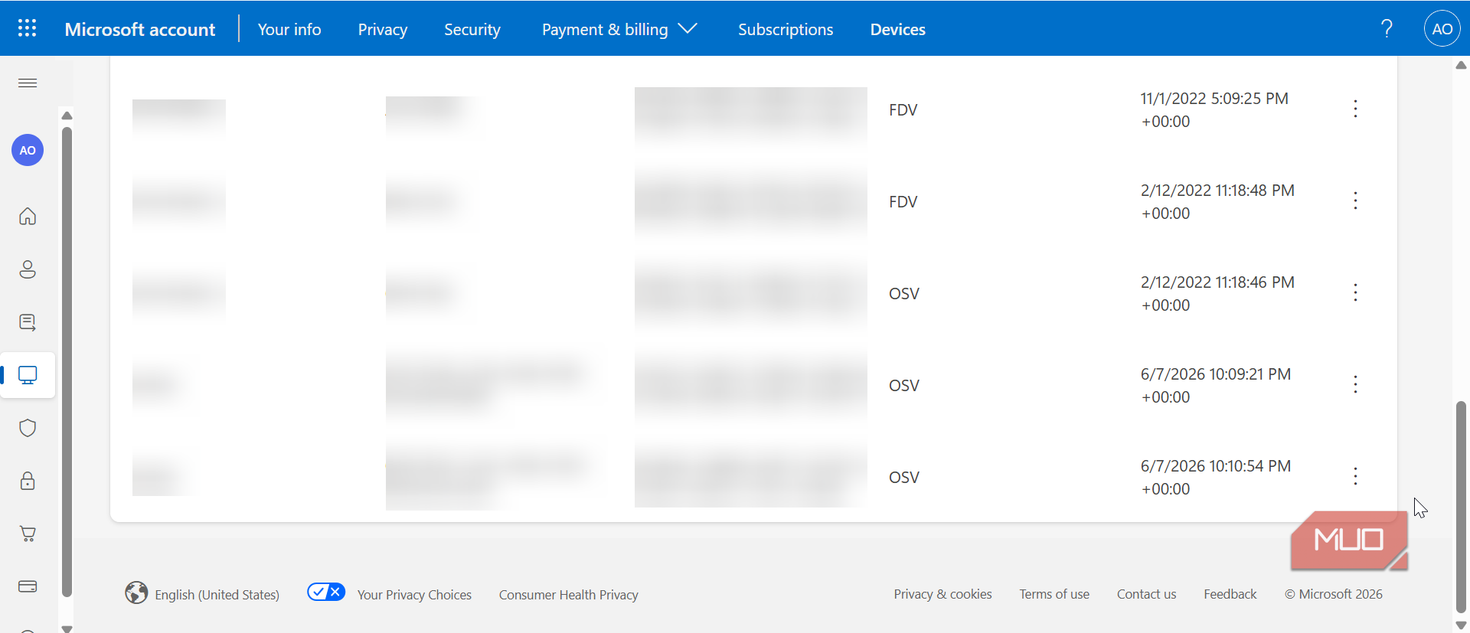Open the AO account avatar in the header
Image resolution: width=1470 pixels, height=633 pixels.
(x=1442, y=29)
